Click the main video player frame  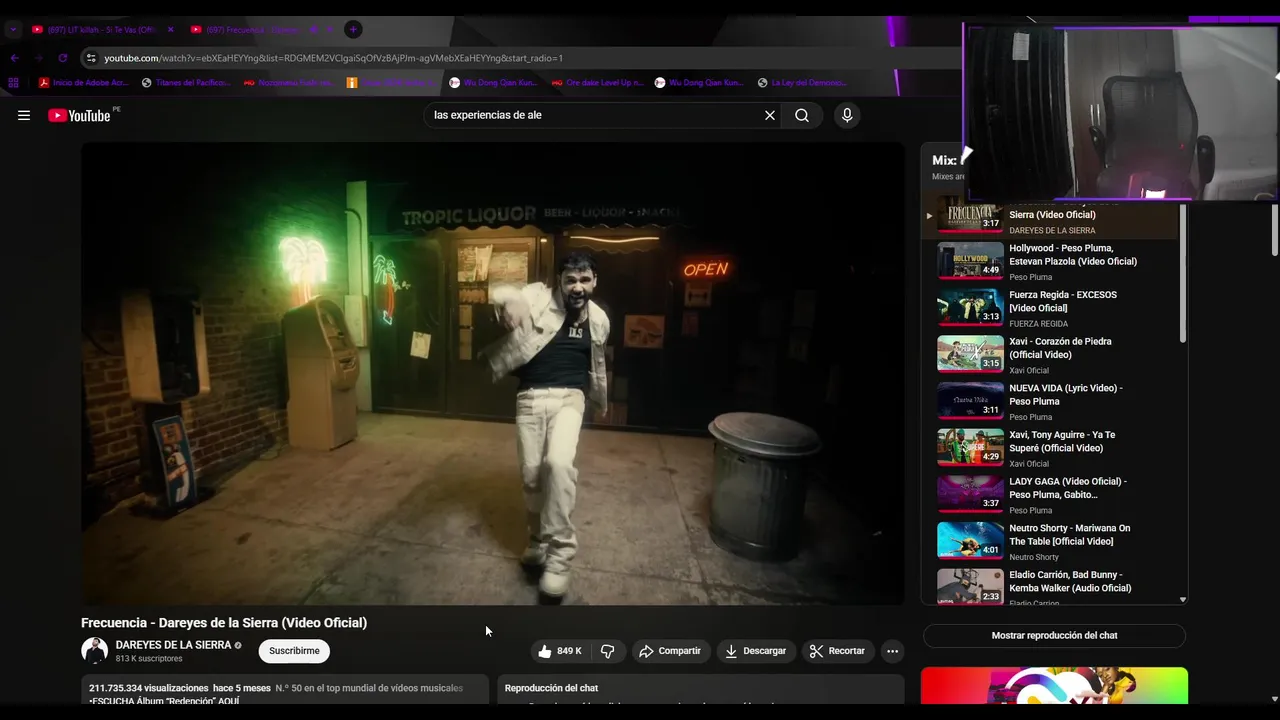tap(493, 373)
